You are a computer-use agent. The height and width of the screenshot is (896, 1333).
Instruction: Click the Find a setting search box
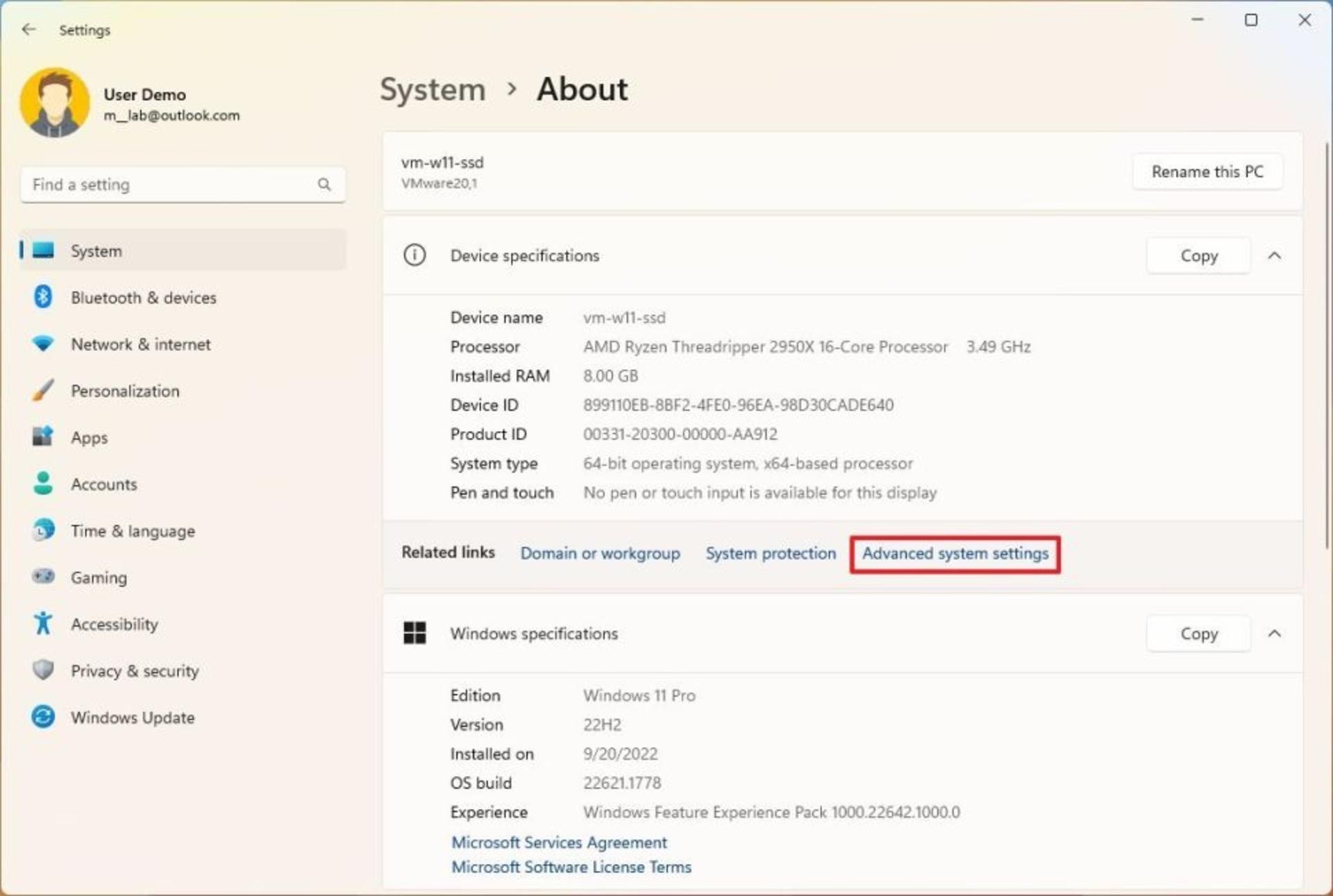click(183, 185)
